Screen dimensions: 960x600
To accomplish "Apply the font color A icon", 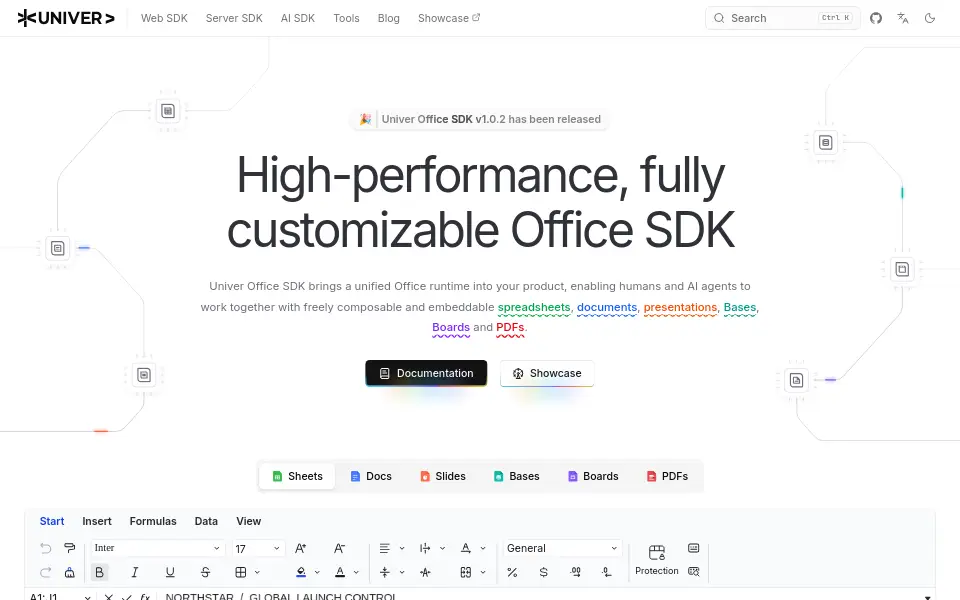I will 340,572.
